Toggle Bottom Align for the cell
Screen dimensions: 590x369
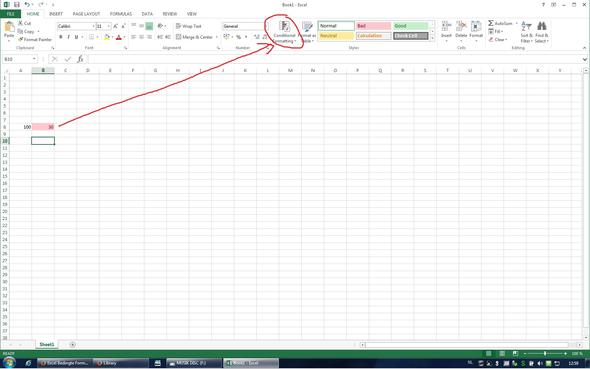[149, 26]
